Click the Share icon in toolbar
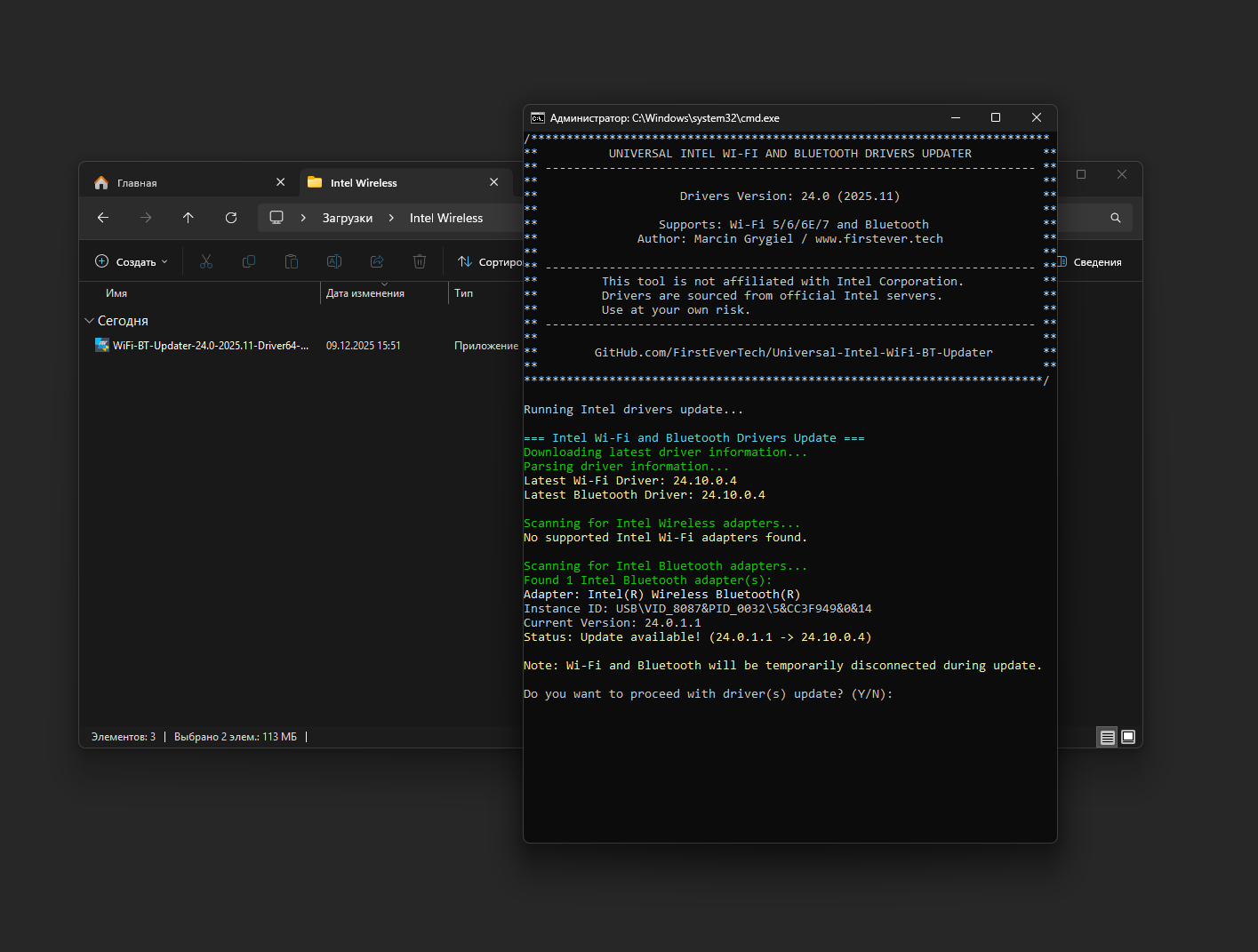The width and height of the screenshot is (1258, 952). pos(377,261)
